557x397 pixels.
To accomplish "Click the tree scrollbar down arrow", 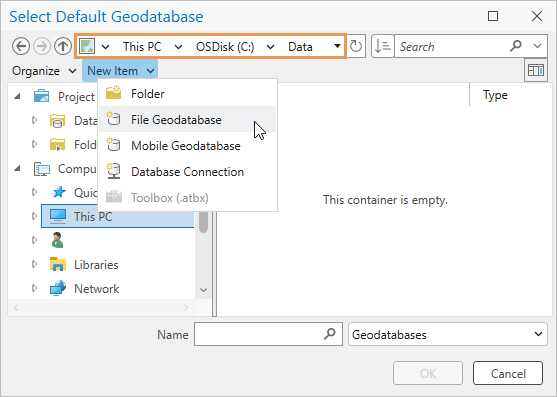I will (204, 290).
